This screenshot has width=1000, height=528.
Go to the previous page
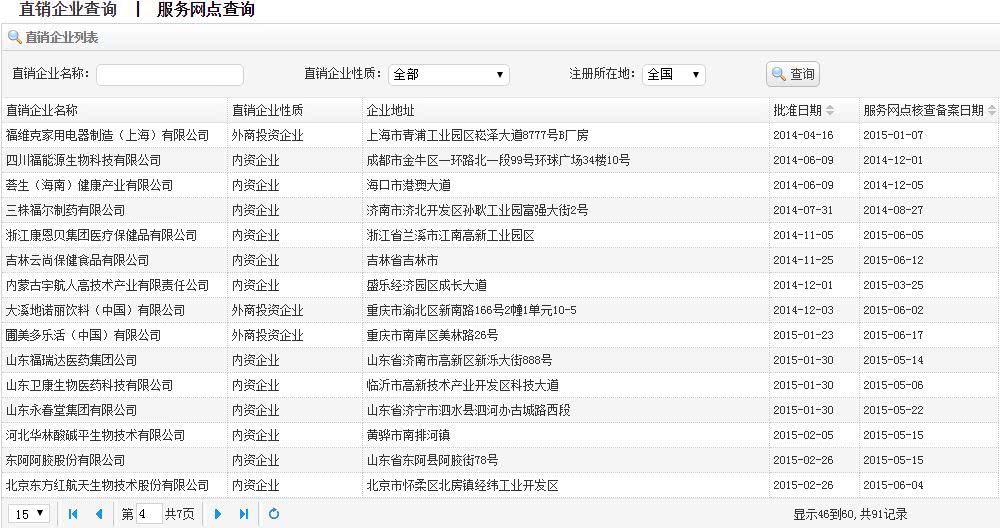pos(99,514)
